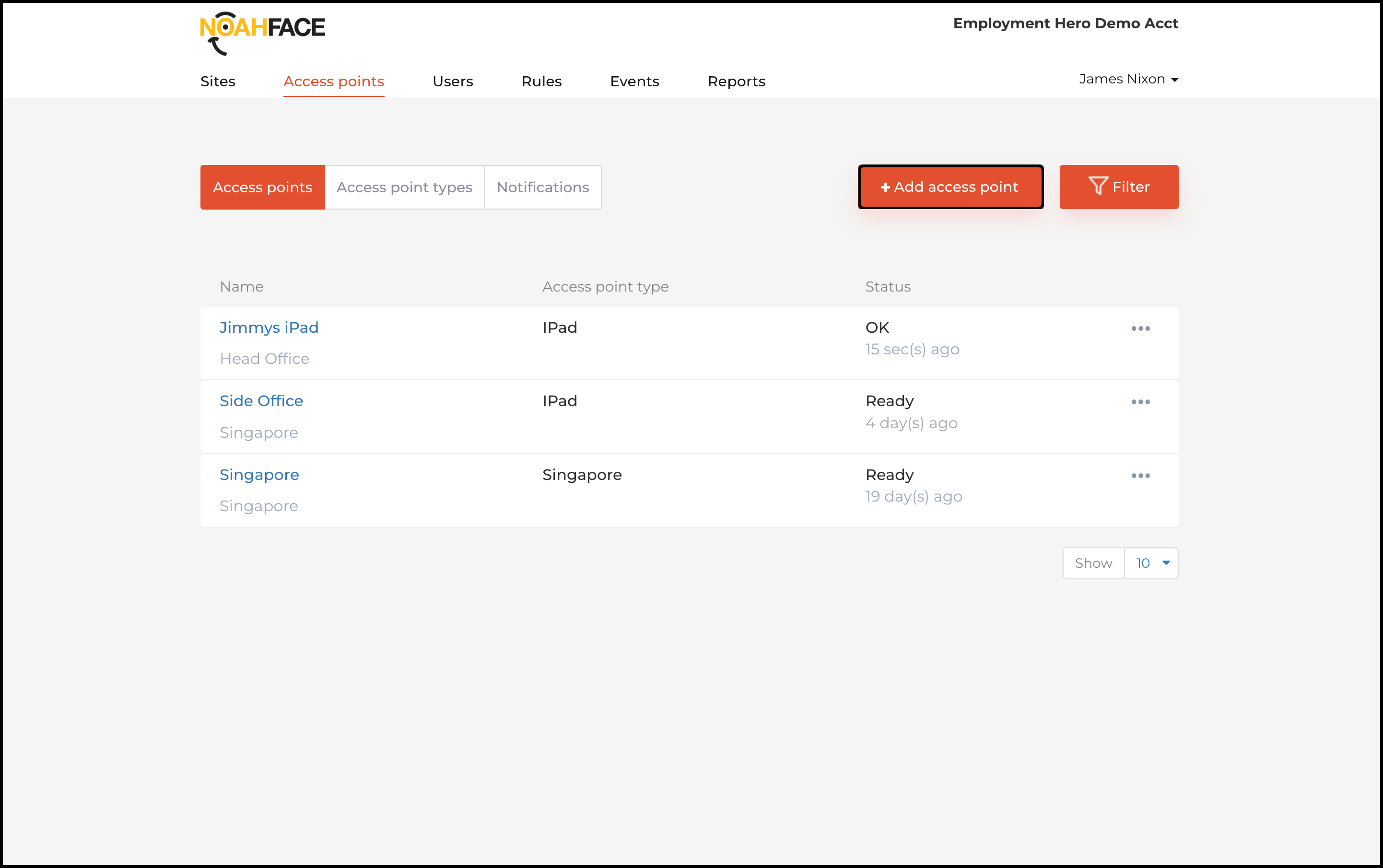
Task: Expand the James Nixon user menu
Action: click(x=1128, y=79)
